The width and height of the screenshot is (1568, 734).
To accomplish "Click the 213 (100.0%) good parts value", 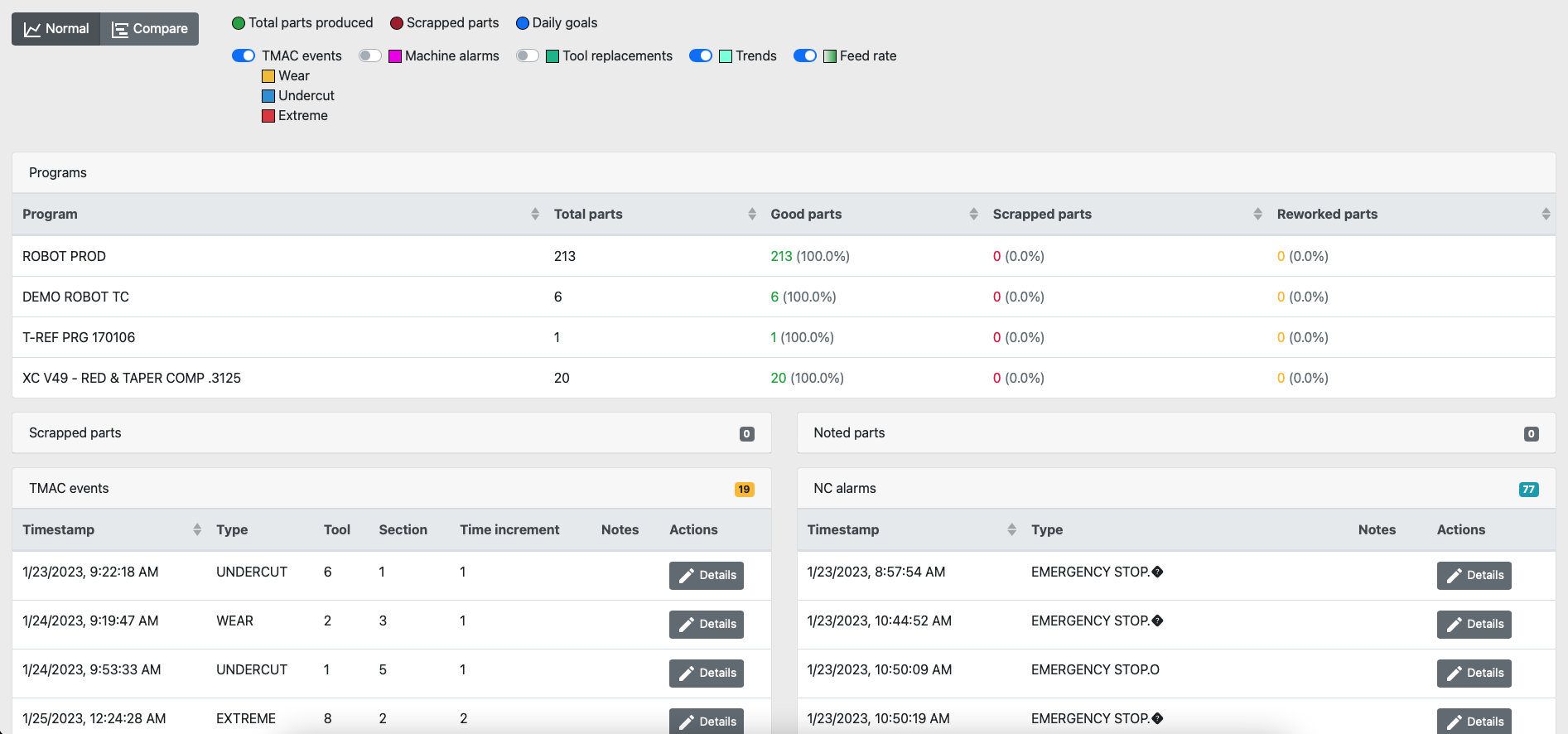I will [810, 257].
